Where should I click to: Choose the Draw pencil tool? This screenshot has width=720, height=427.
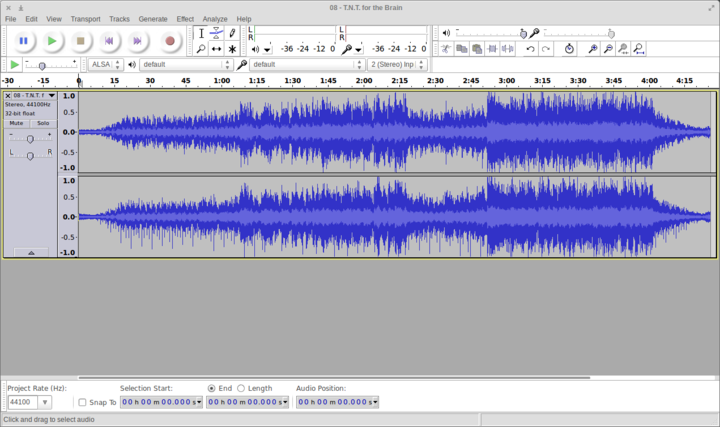[x=232, y=33]
